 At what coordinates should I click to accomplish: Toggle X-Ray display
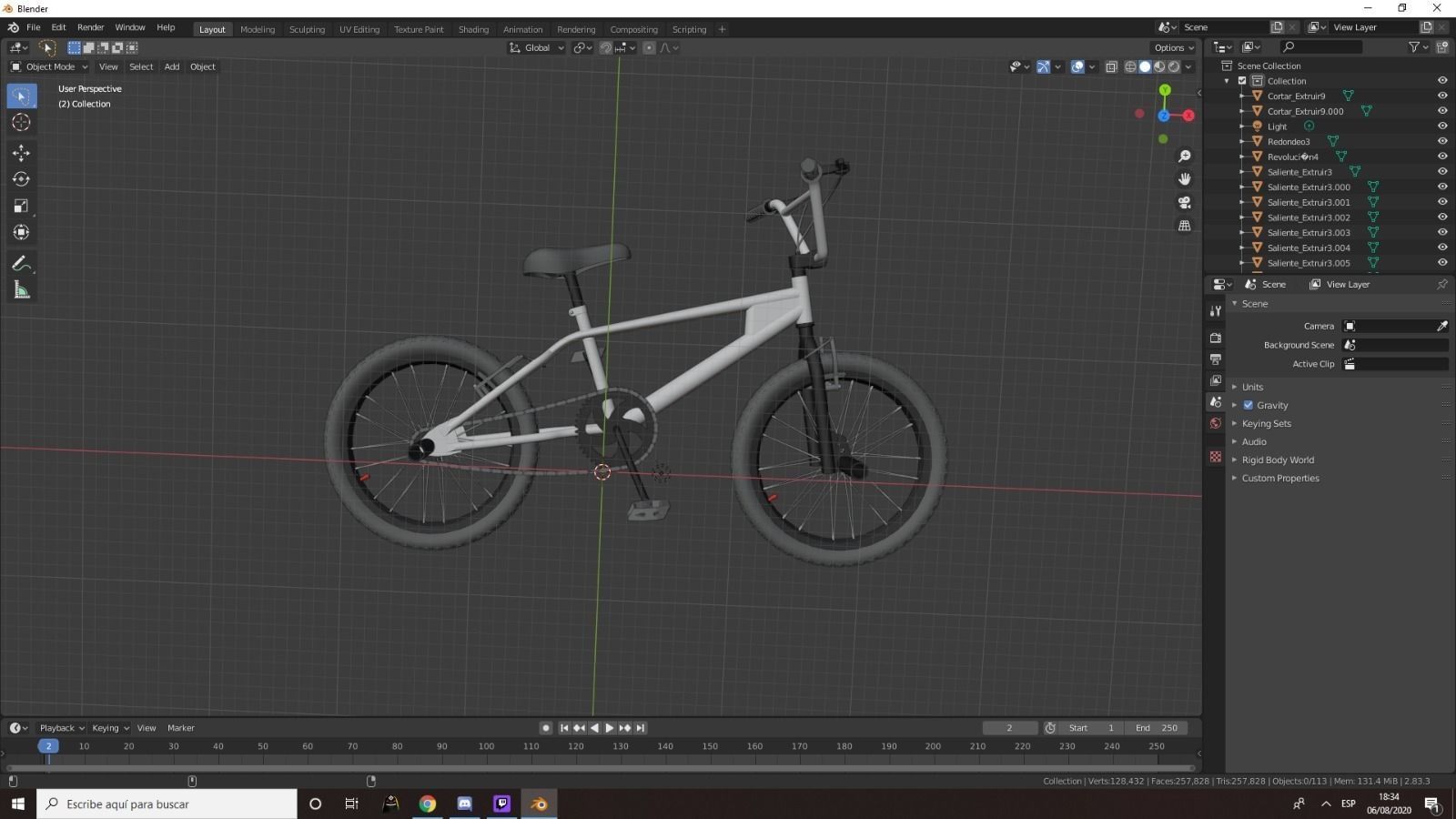pos(1111,66)
